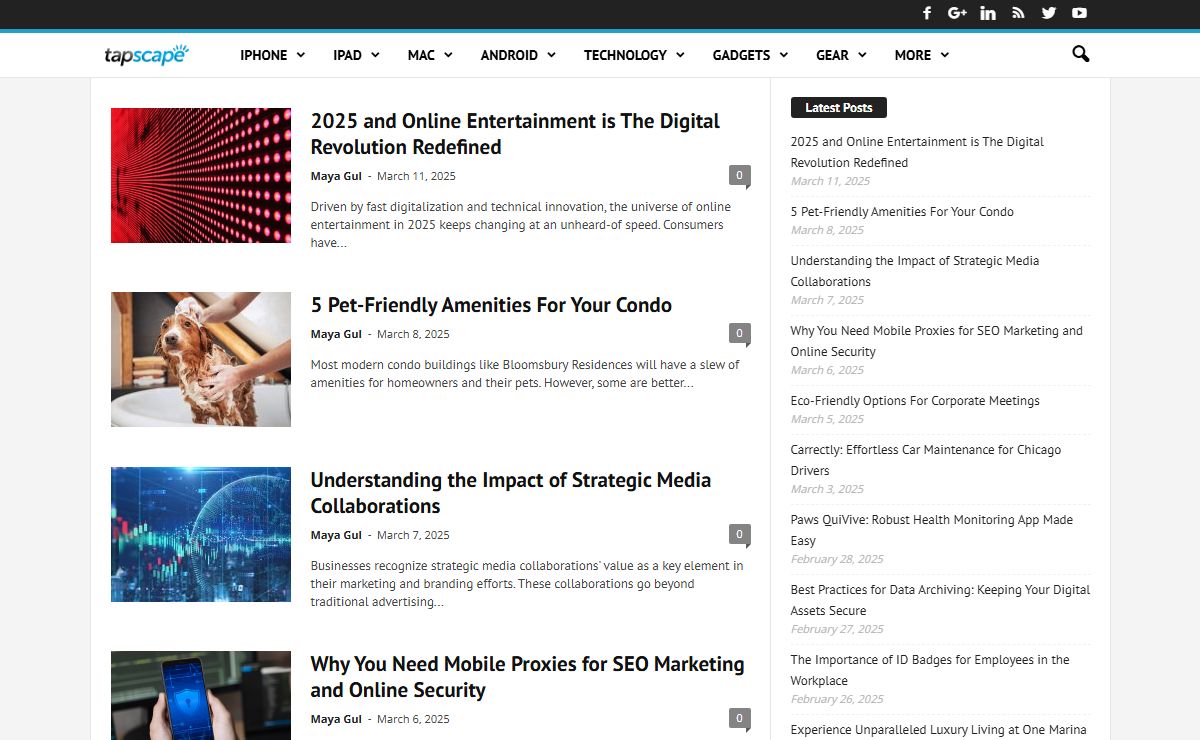Click sidebar date 'March 3, 2025'
Image resolution: width=1200 pixels, height=740 pixels.
827,489
